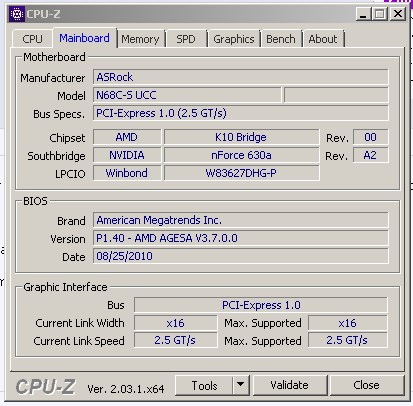The width and height of the screenshot is (413, 406).
Task: Click the Chipset vendor AMD field
Action: (x=127, y=137)
